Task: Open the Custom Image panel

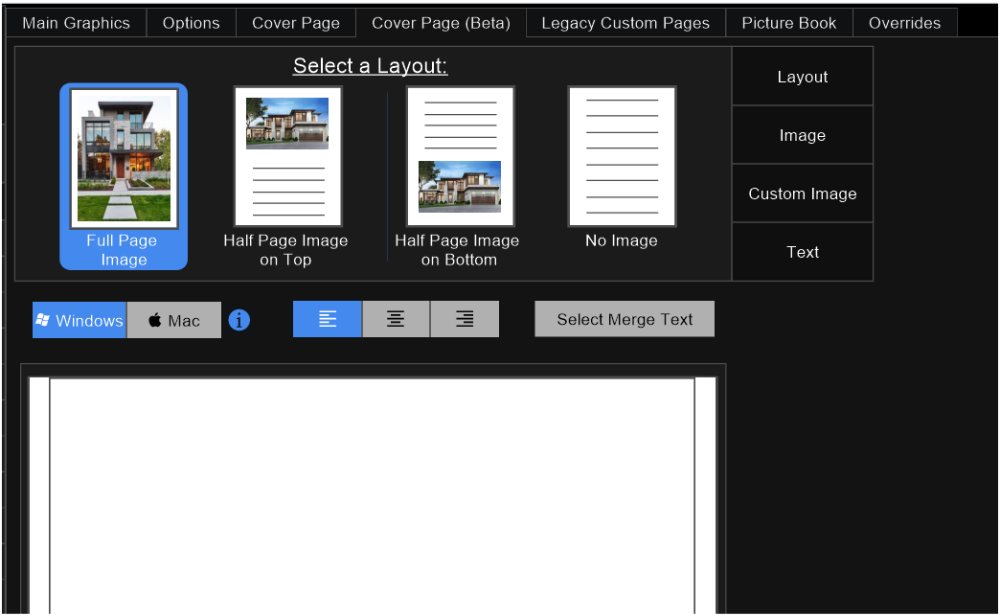Action: (x=803, y=193)
